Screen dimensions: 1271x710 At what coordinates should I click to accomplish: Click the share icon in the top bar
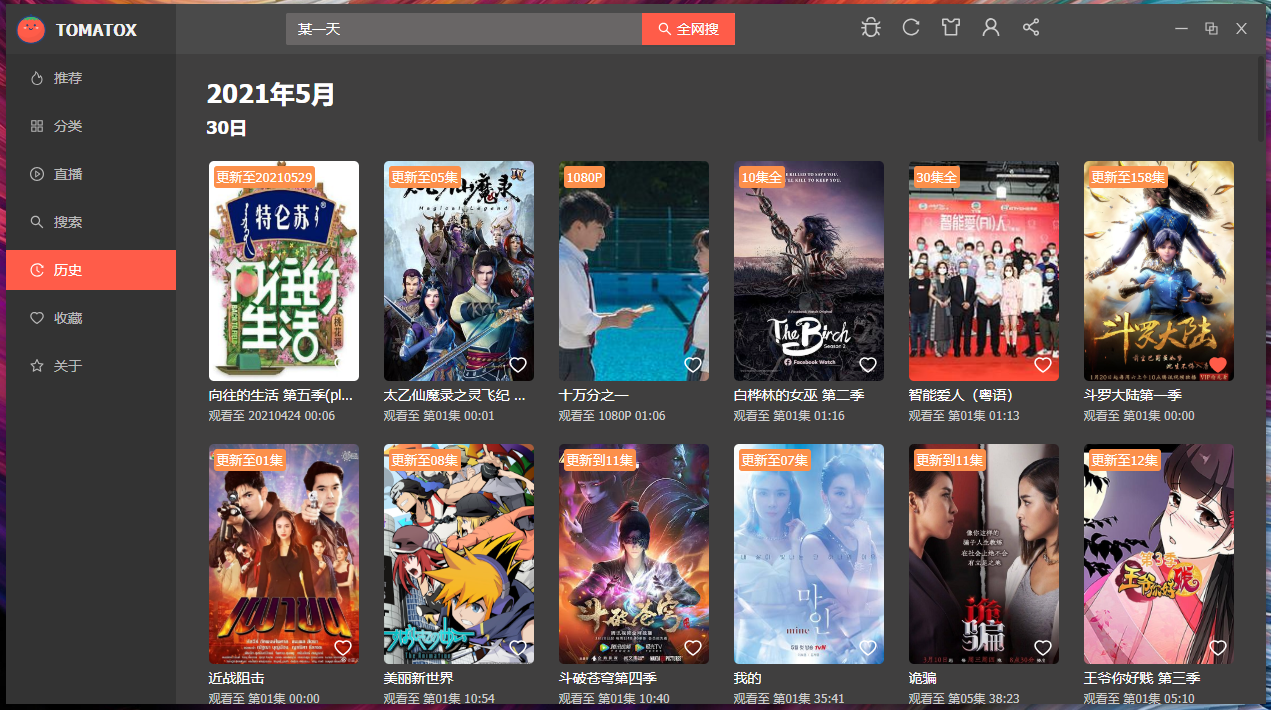tap(1031, 28)
